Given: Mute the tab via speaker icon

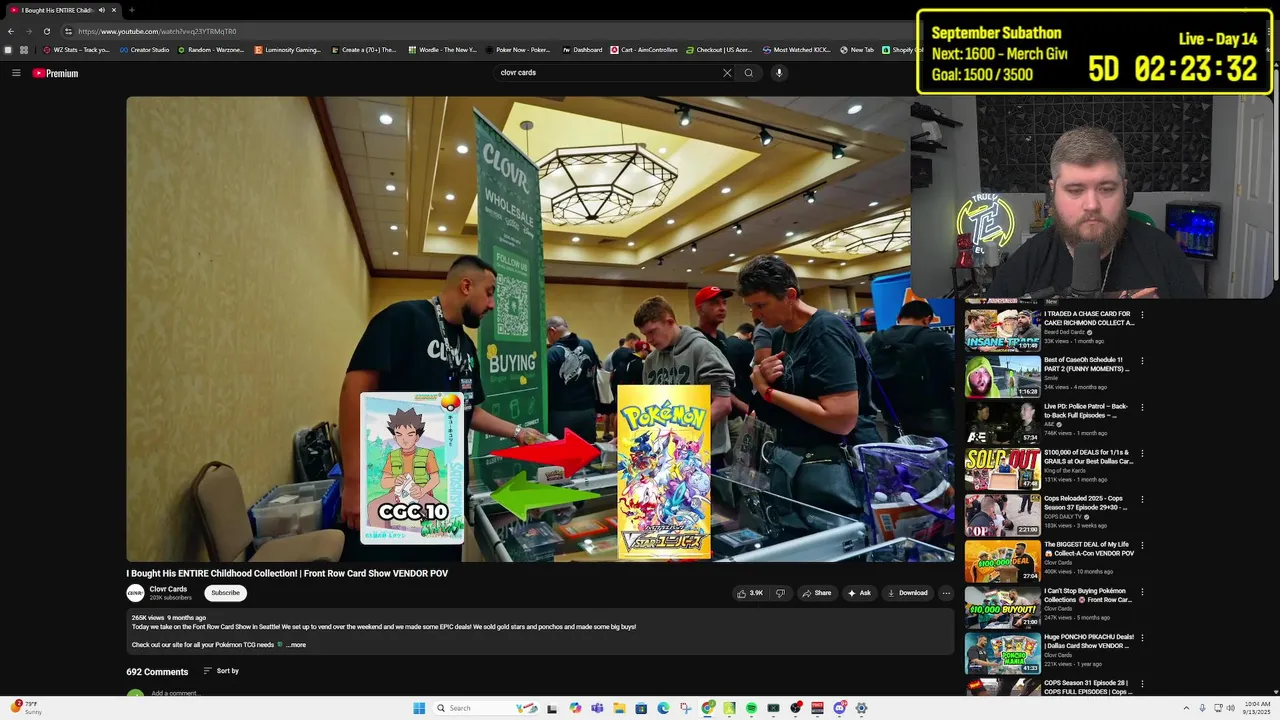Looking at the screenshot, I should pyautogui.click(x=102, y=10).
